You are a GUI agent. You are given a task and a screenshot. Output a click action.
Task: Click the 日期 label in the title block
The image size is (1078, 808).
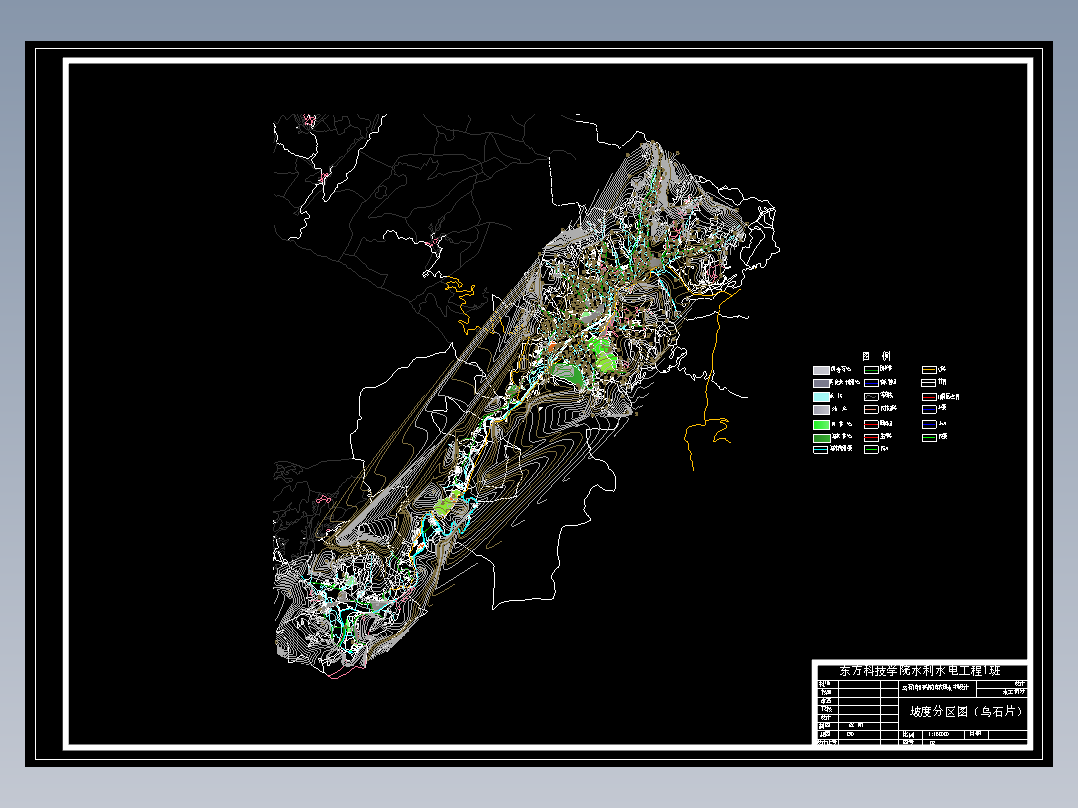click(976, 734)
